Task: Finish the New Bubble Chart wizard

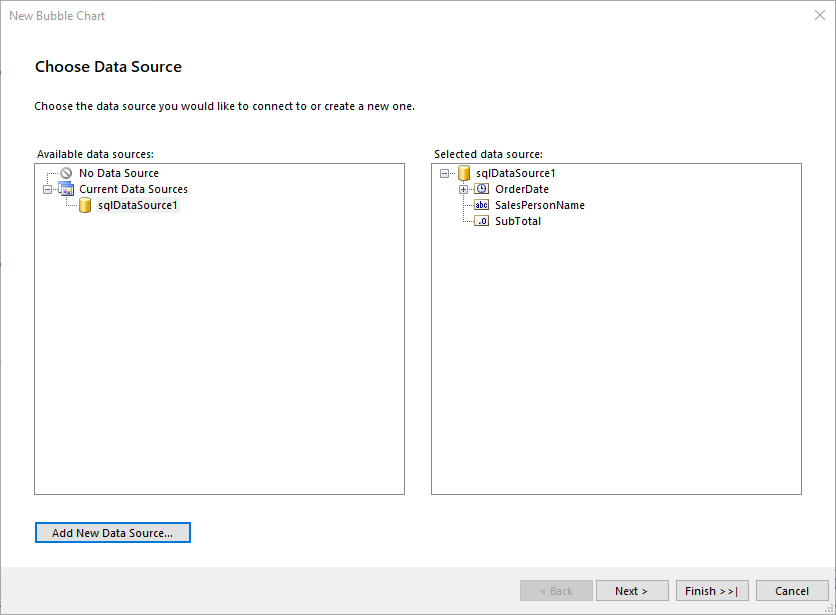Action: [x=712, y=590]
